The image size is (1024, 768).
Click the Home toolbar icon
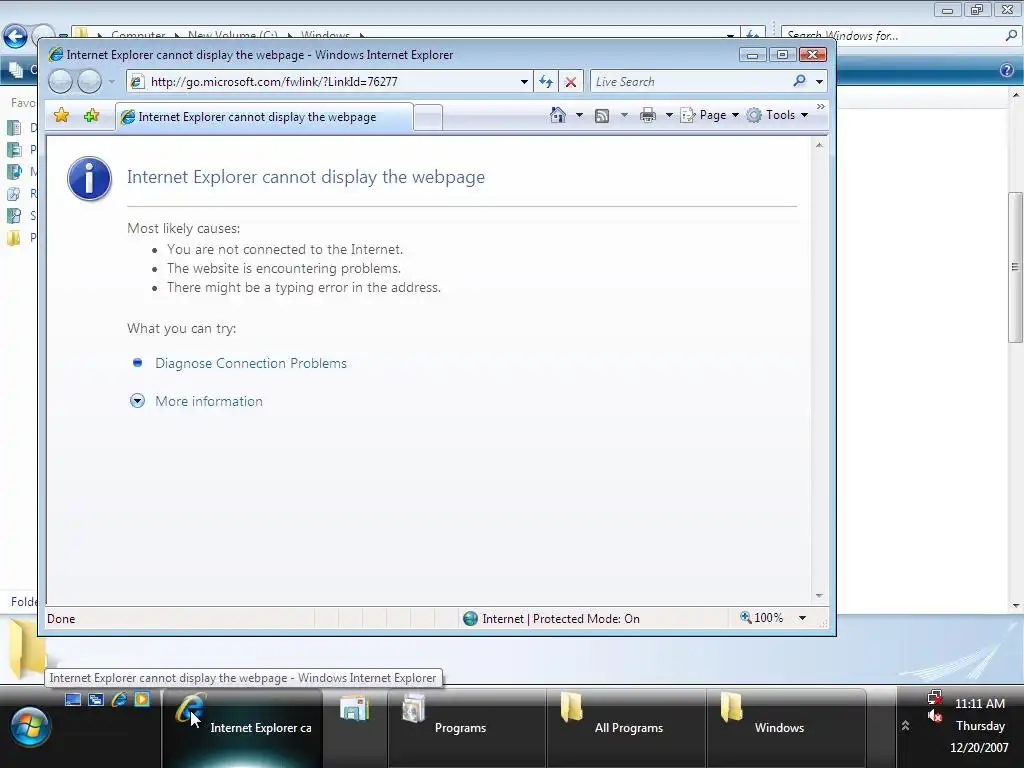pyautogui.click(x=558, y=115)
